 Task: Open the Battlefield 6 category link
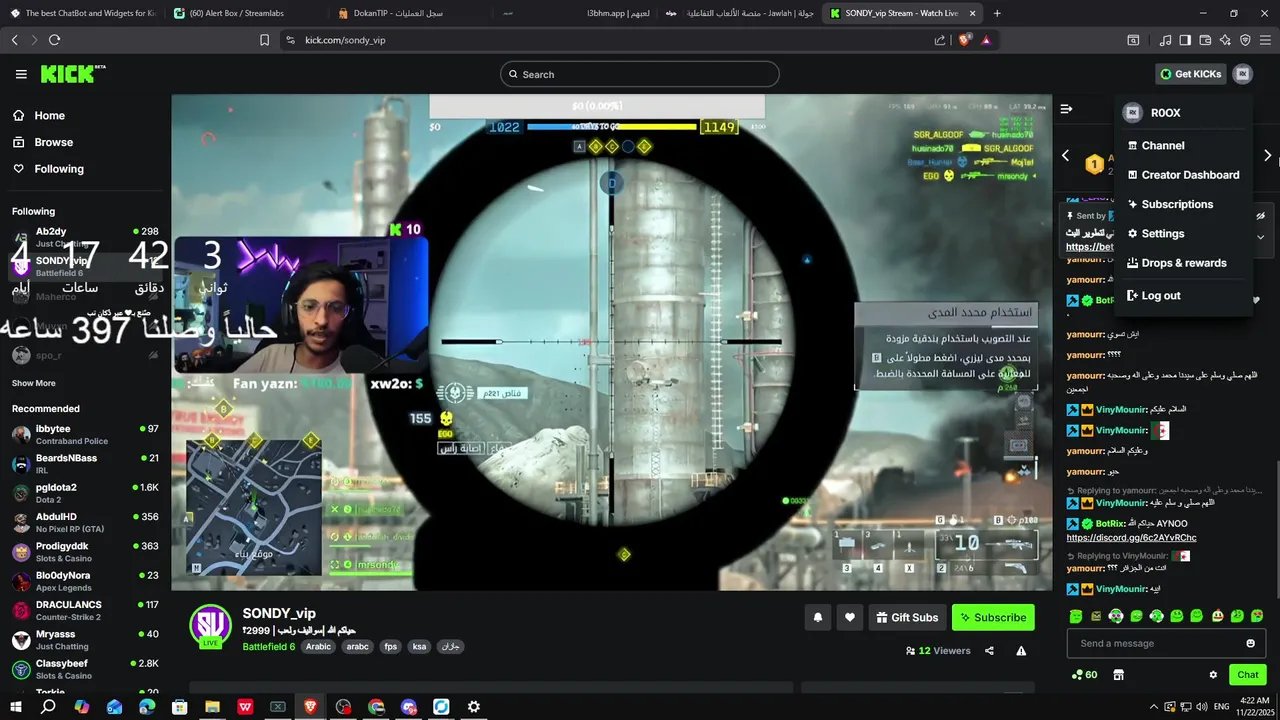click(268, 647)
